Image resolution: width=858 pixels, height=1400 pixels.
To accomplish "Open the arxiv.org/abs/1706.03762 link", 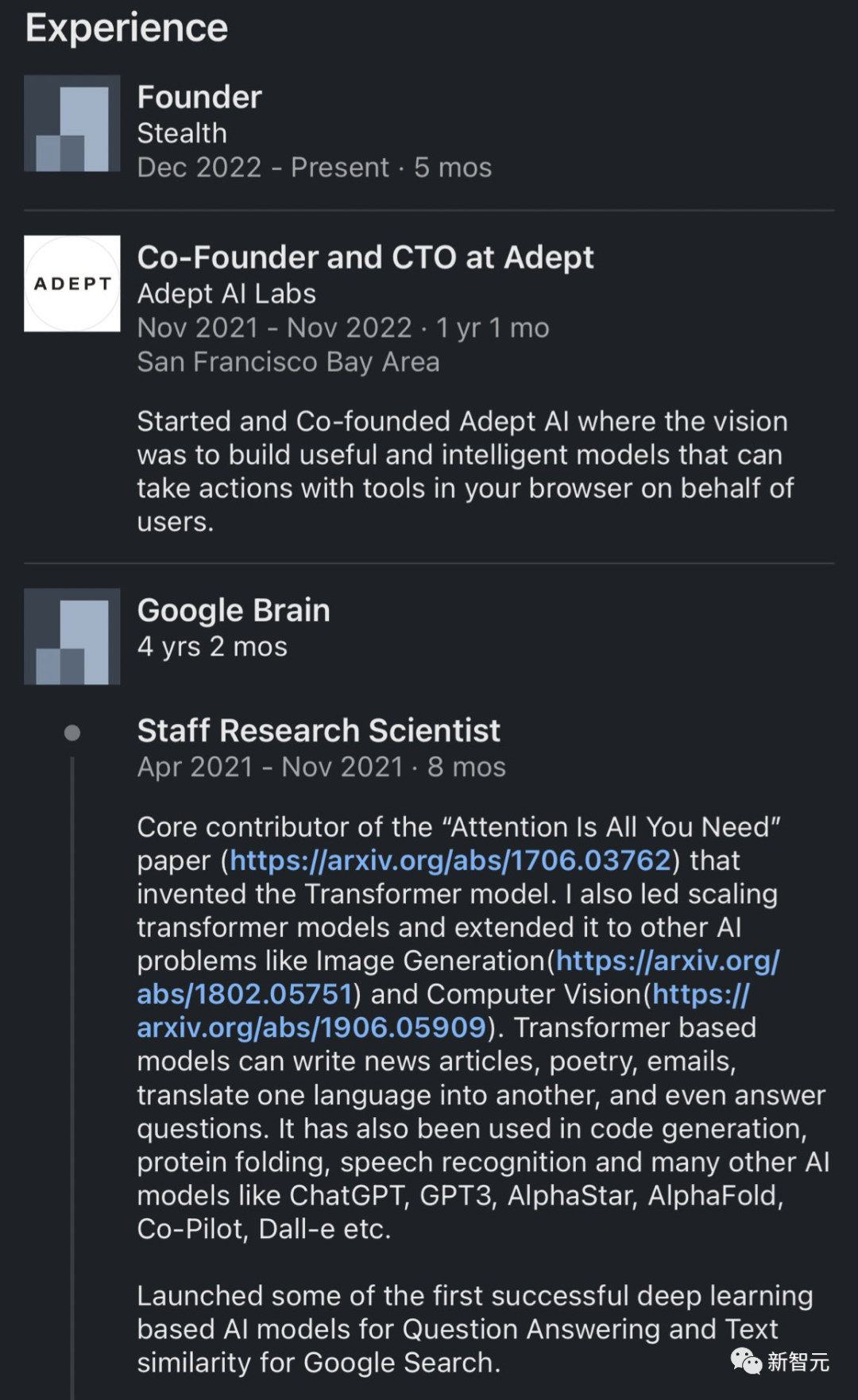I will pos(450,860).
